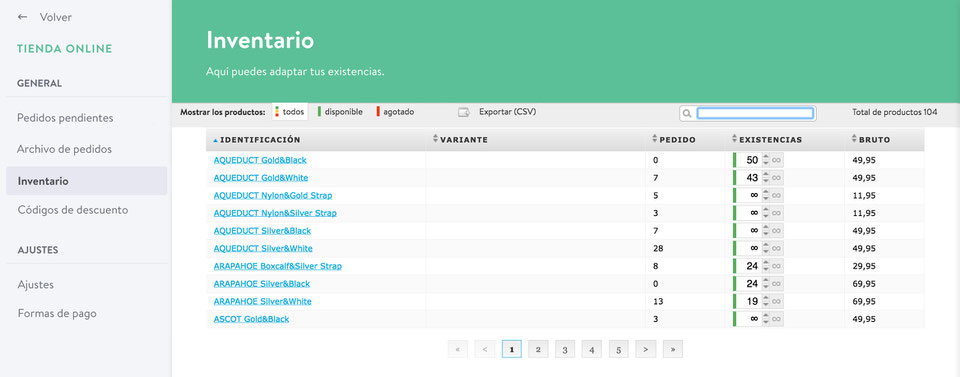The height and width of the screenshot is (377, 960).
Task: Click the back arrow next to Volver
Action: pos(23,17)
